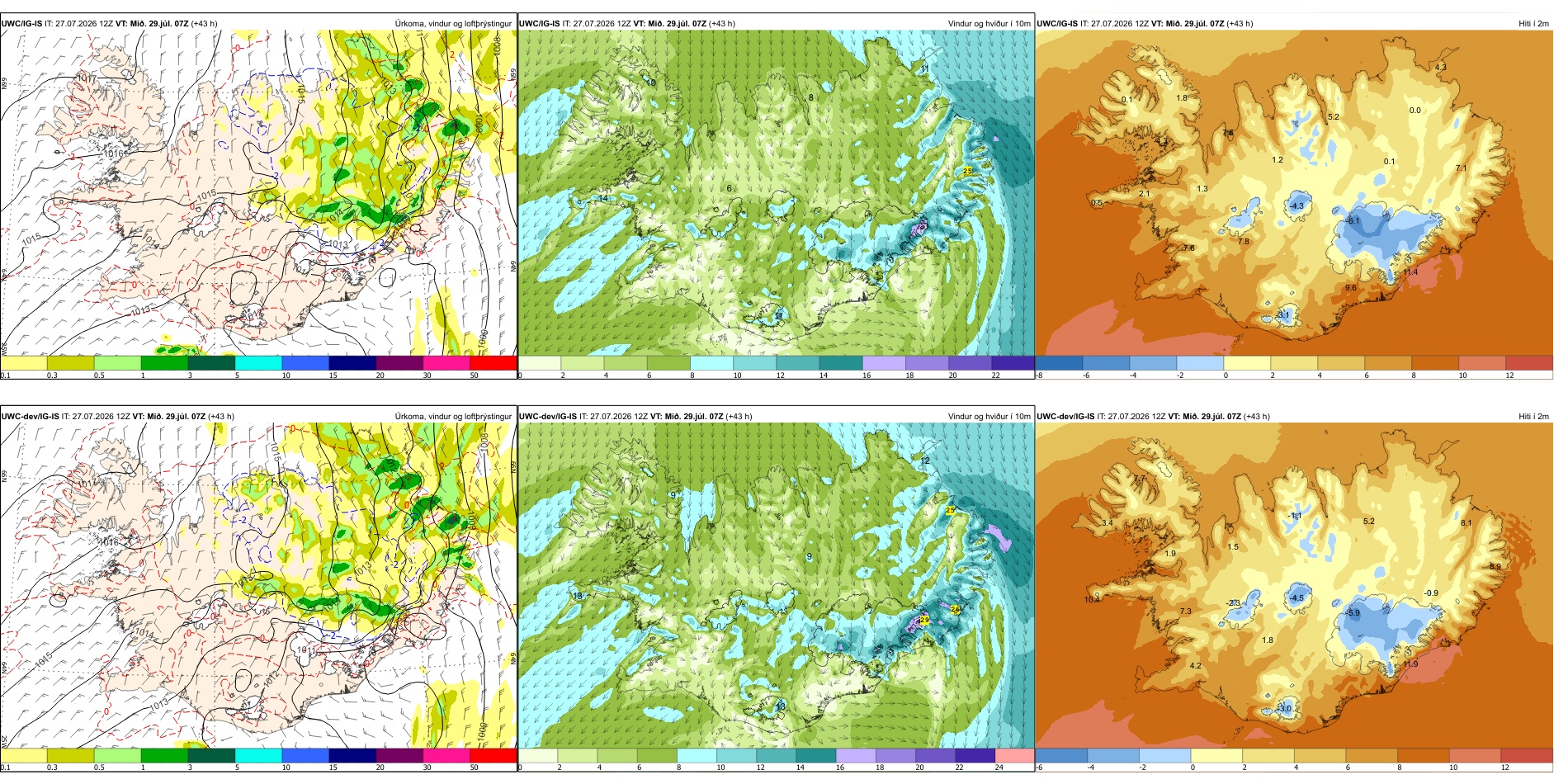Viewport: 1568px width, 784px height.
Task: Click the '7.8' temperature value on UWC temperature map
Action: tap(1244, 242)
